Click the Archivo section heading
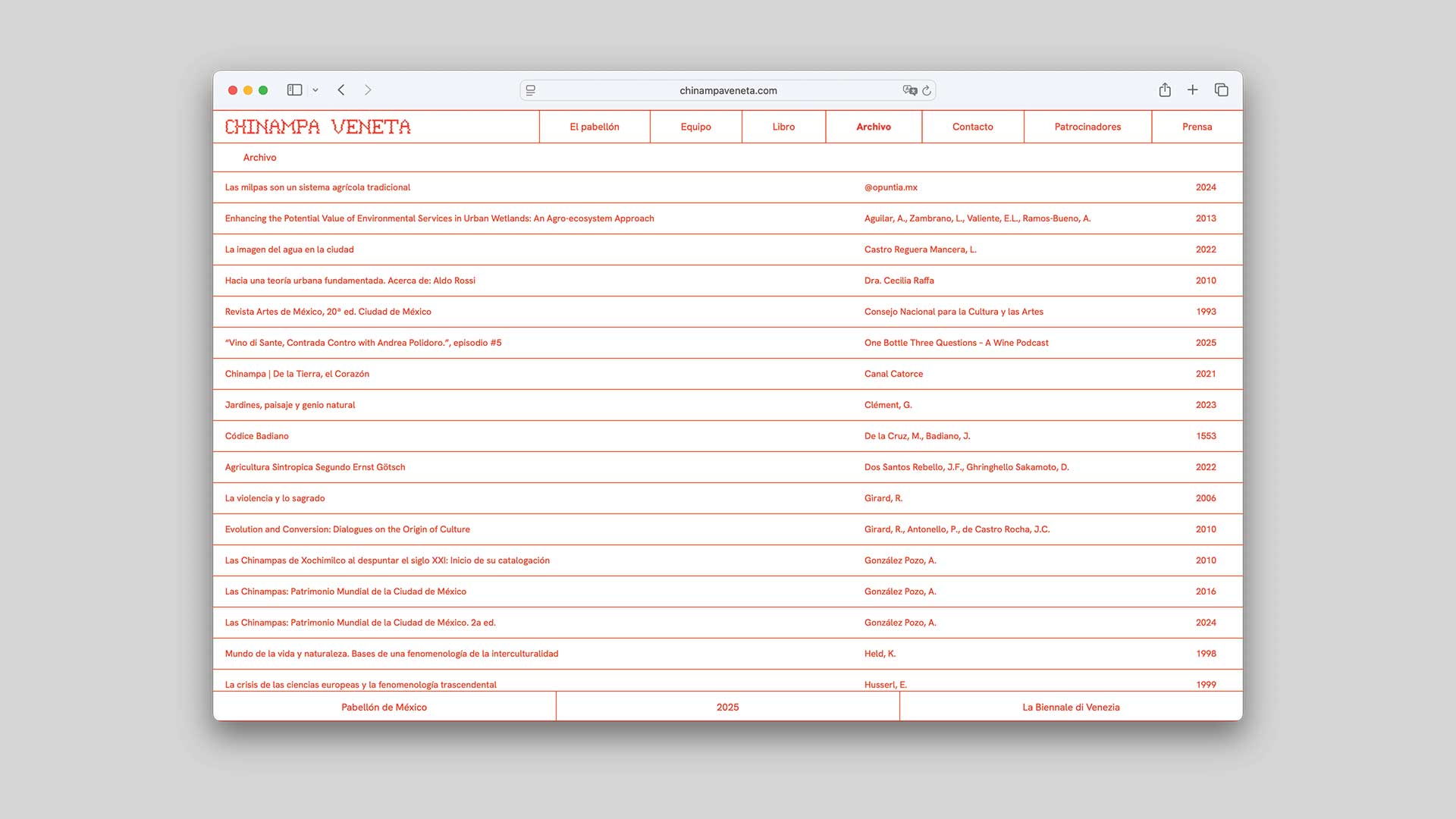Viewport: 1456px width, 819px height. (x=259, y=158)
